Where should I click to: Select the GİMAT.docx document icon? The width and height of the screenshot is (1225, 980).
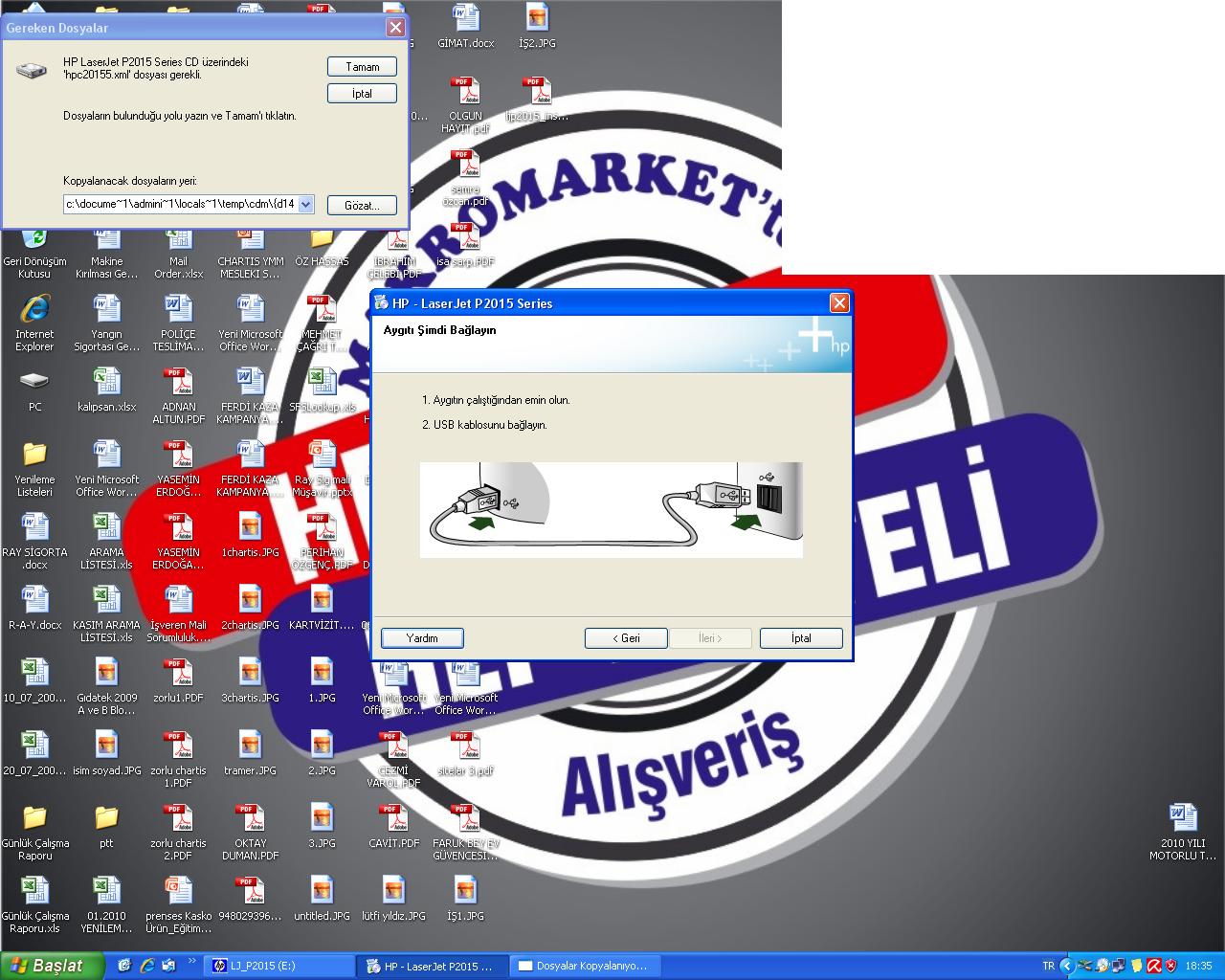pyautogui.click(x=465, y=17)
